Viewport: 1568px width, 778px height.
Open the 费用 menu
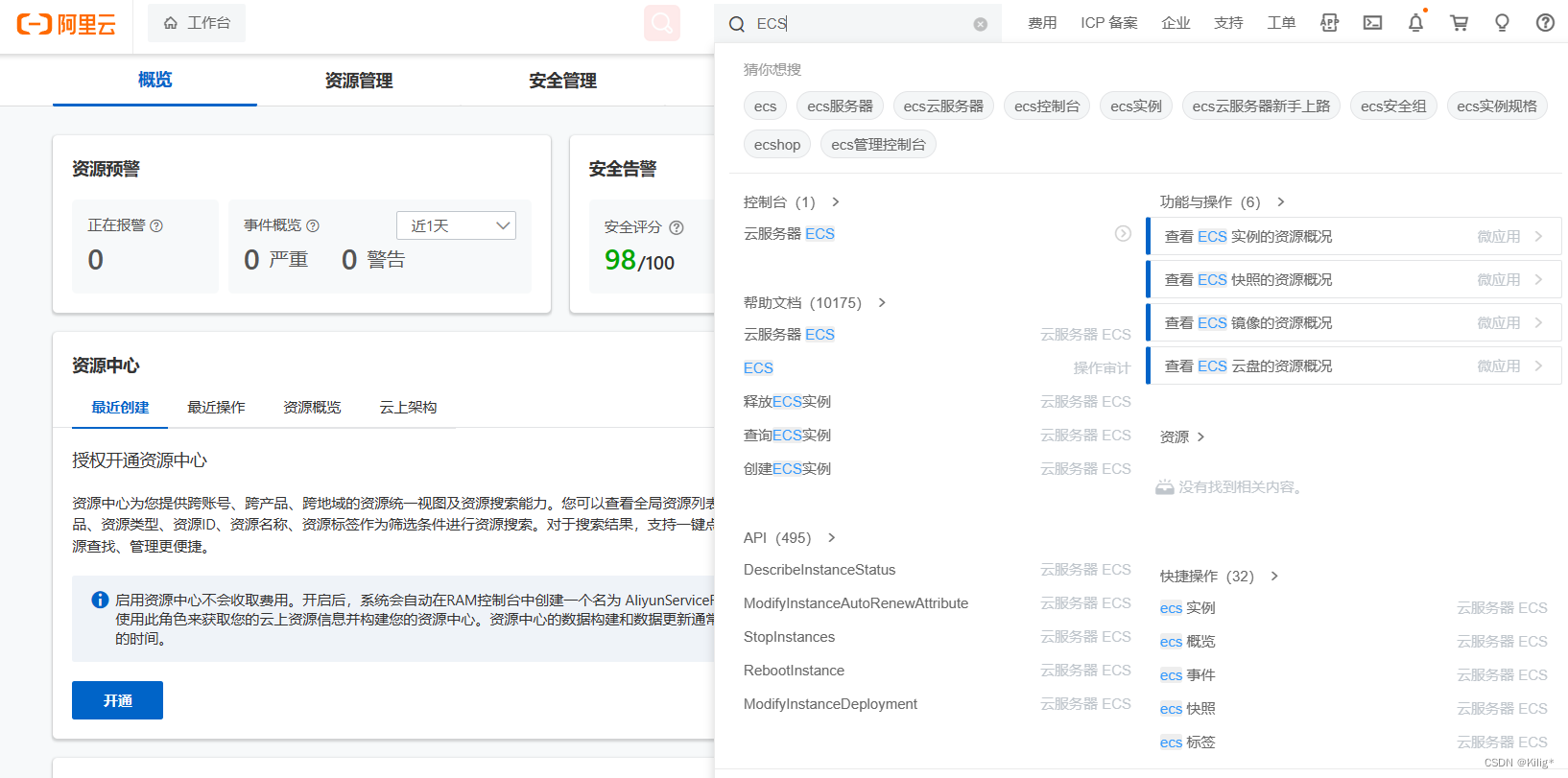1042,23
